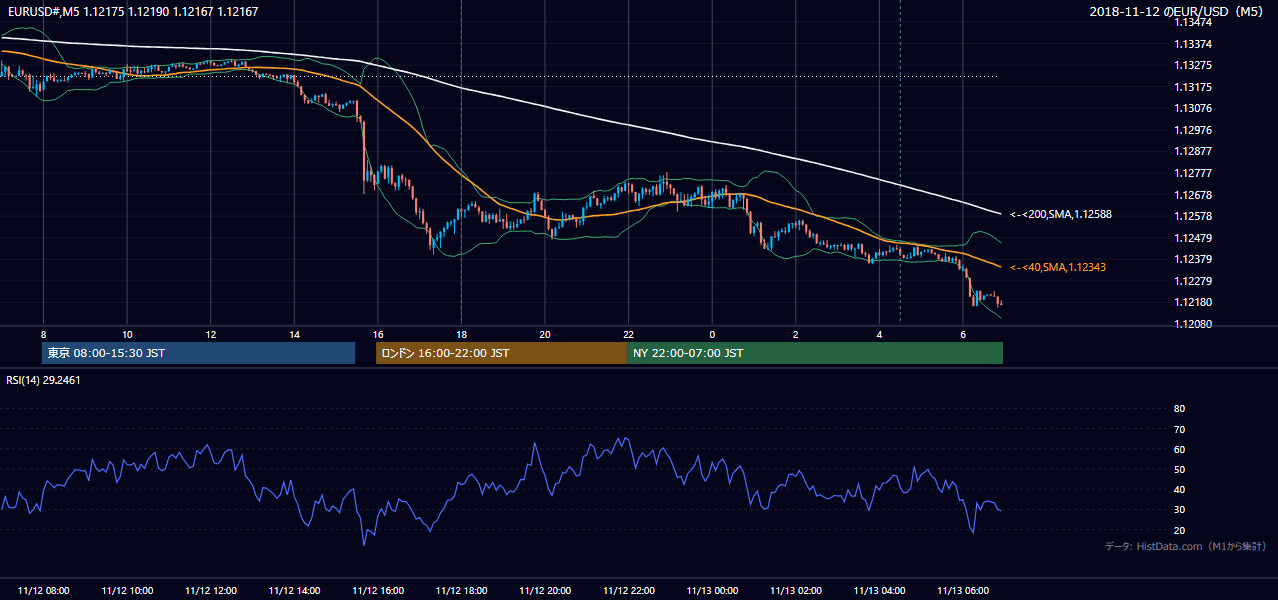Click the 11/12 14:00 date label

tap(295, 591)
